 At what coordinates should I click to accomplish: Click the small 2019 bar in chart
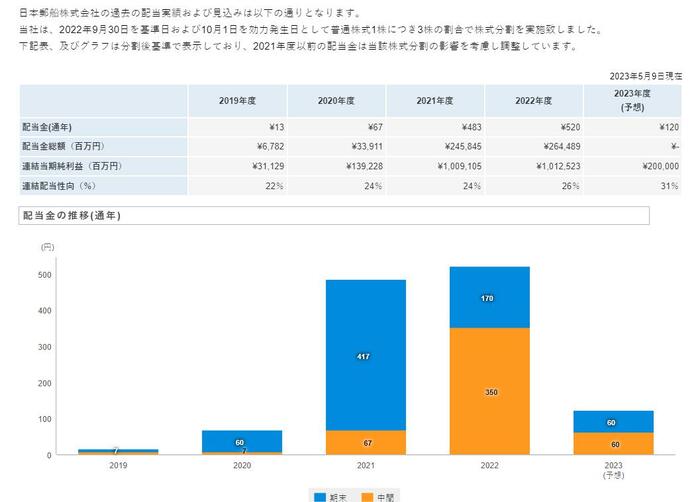[x=117, y=452]
